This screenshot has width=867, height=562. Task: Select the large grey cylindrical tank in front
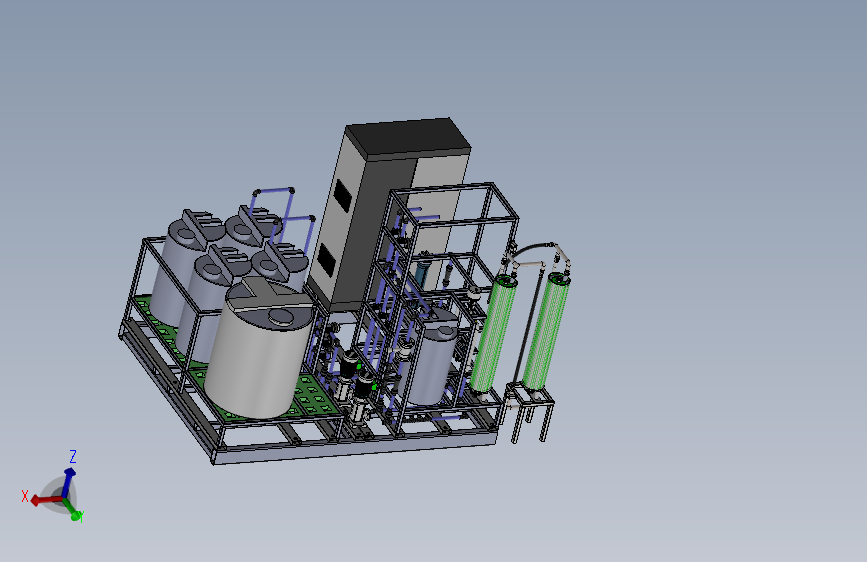258,348
